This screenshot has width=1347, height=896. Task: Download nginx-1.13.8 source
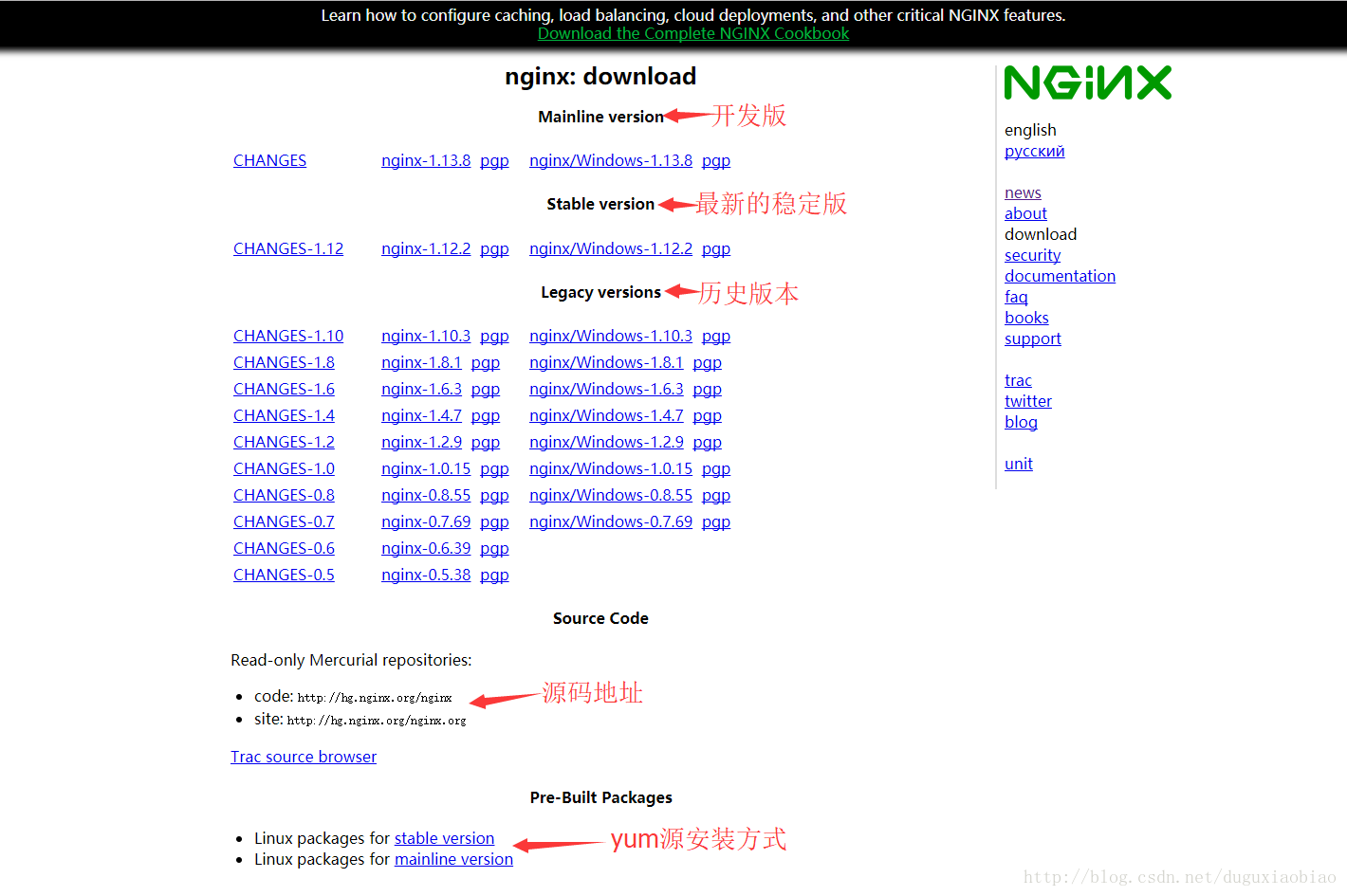click(426, 160)
